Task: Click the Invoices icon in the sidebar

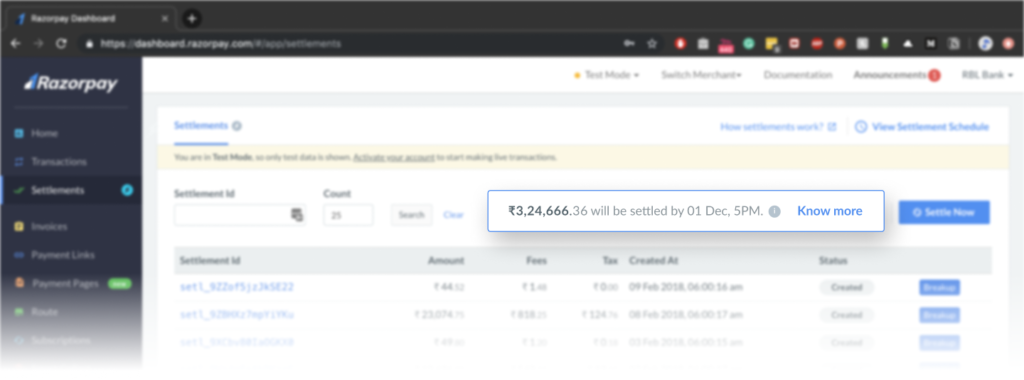Action: 19,227
